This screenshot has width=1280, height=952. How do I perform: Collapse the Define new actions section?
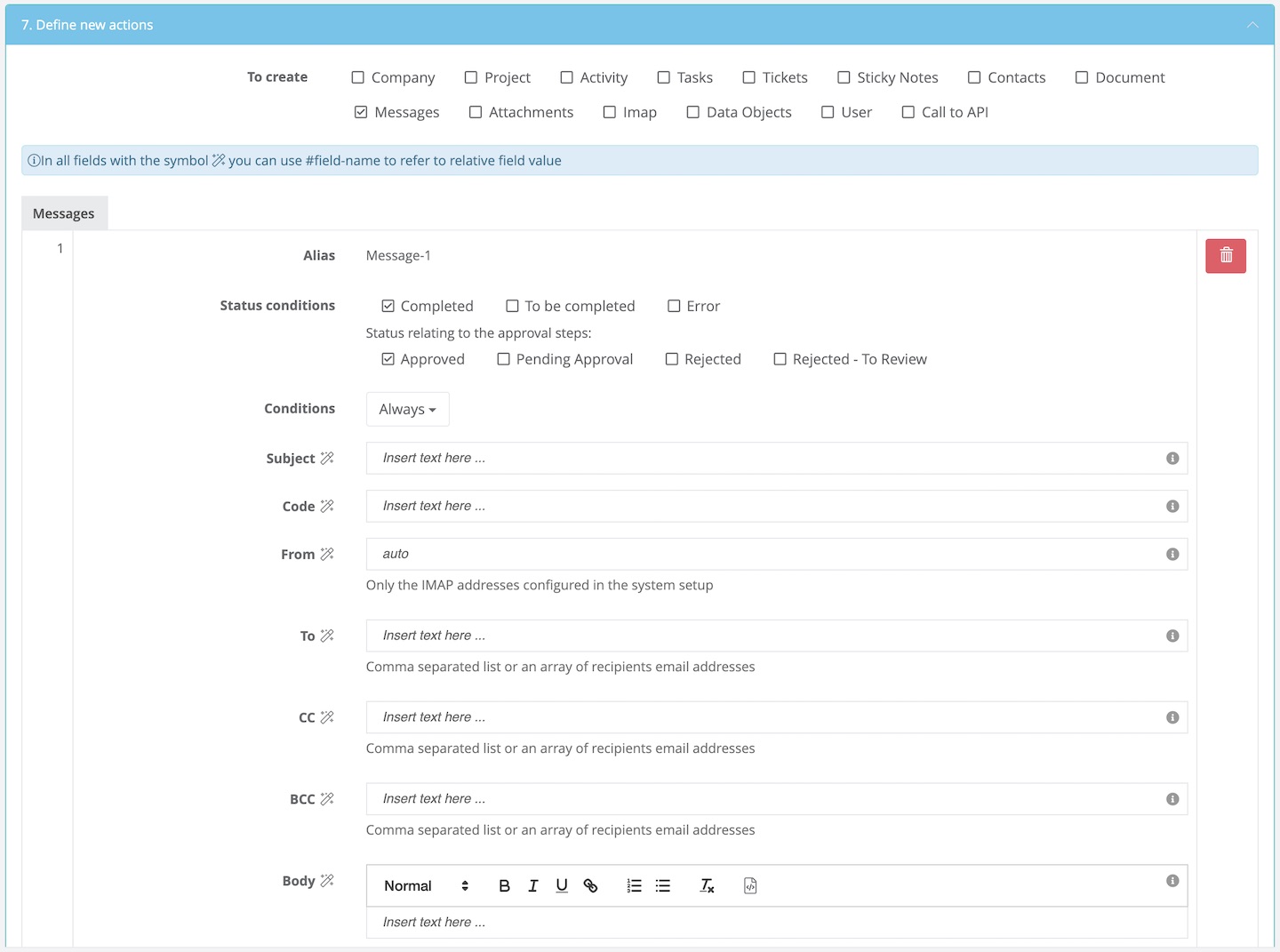click(x=1252, y=25)
